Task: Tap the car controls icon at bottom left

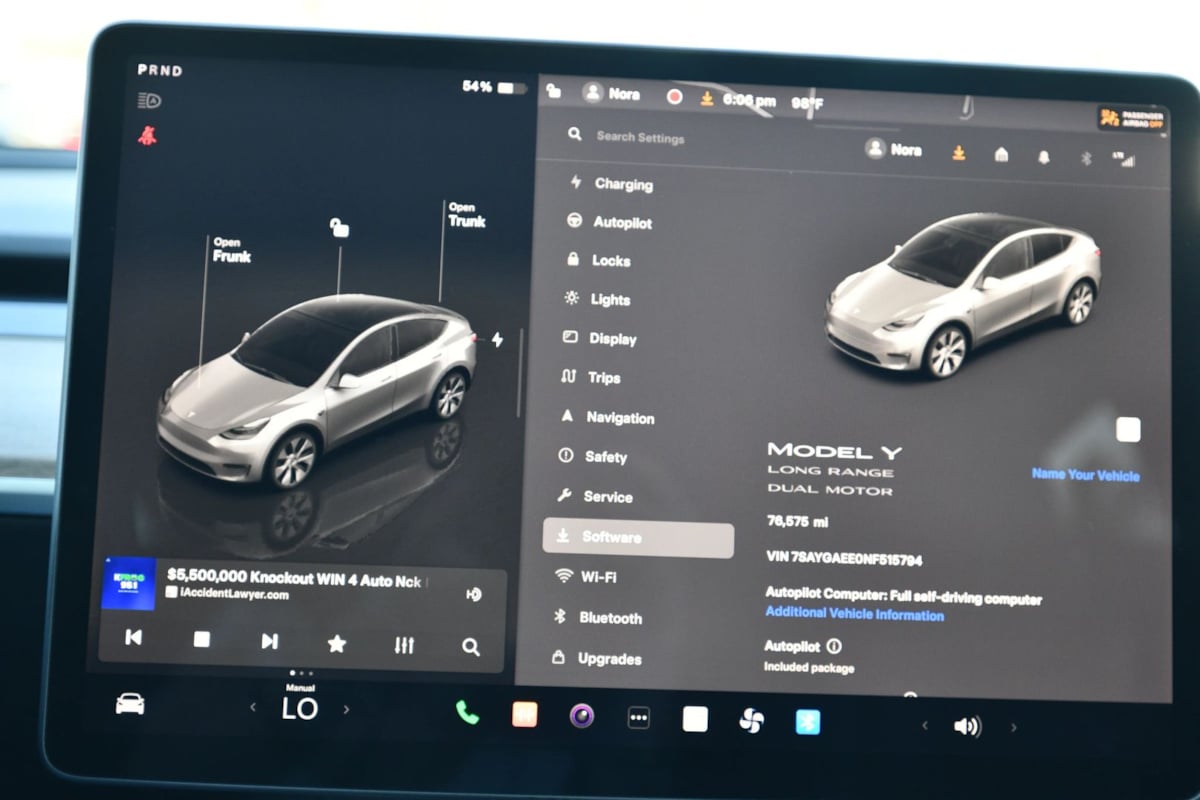Action: (x=130, y=704)
